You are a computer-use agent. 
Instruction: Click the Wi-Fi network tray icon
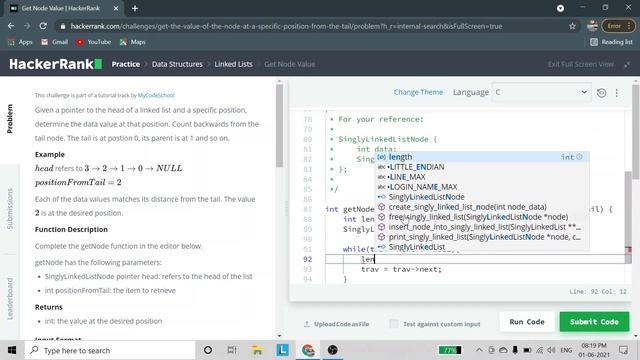click(x=540, y=350)
